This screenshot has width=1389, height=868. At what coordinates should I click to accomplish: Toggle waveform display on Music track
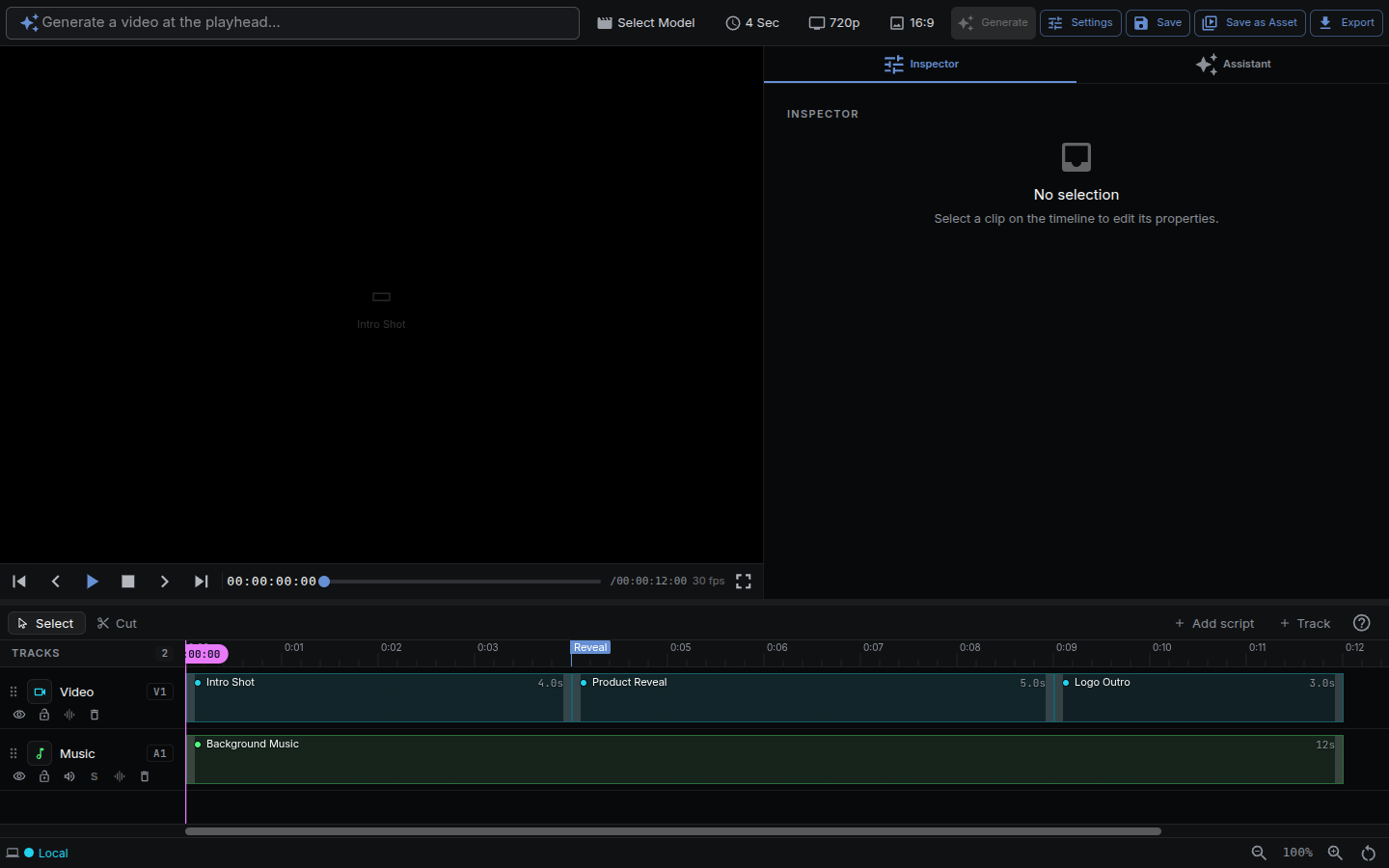tap(120, 776)
